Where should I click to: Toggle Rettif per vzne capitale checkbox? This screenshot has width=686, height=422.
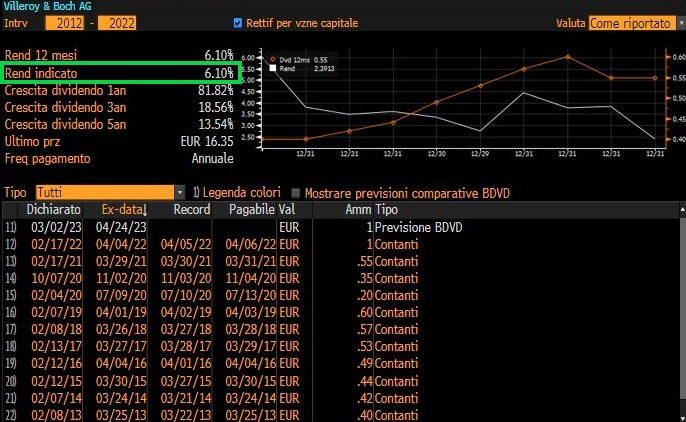[238, 23]
